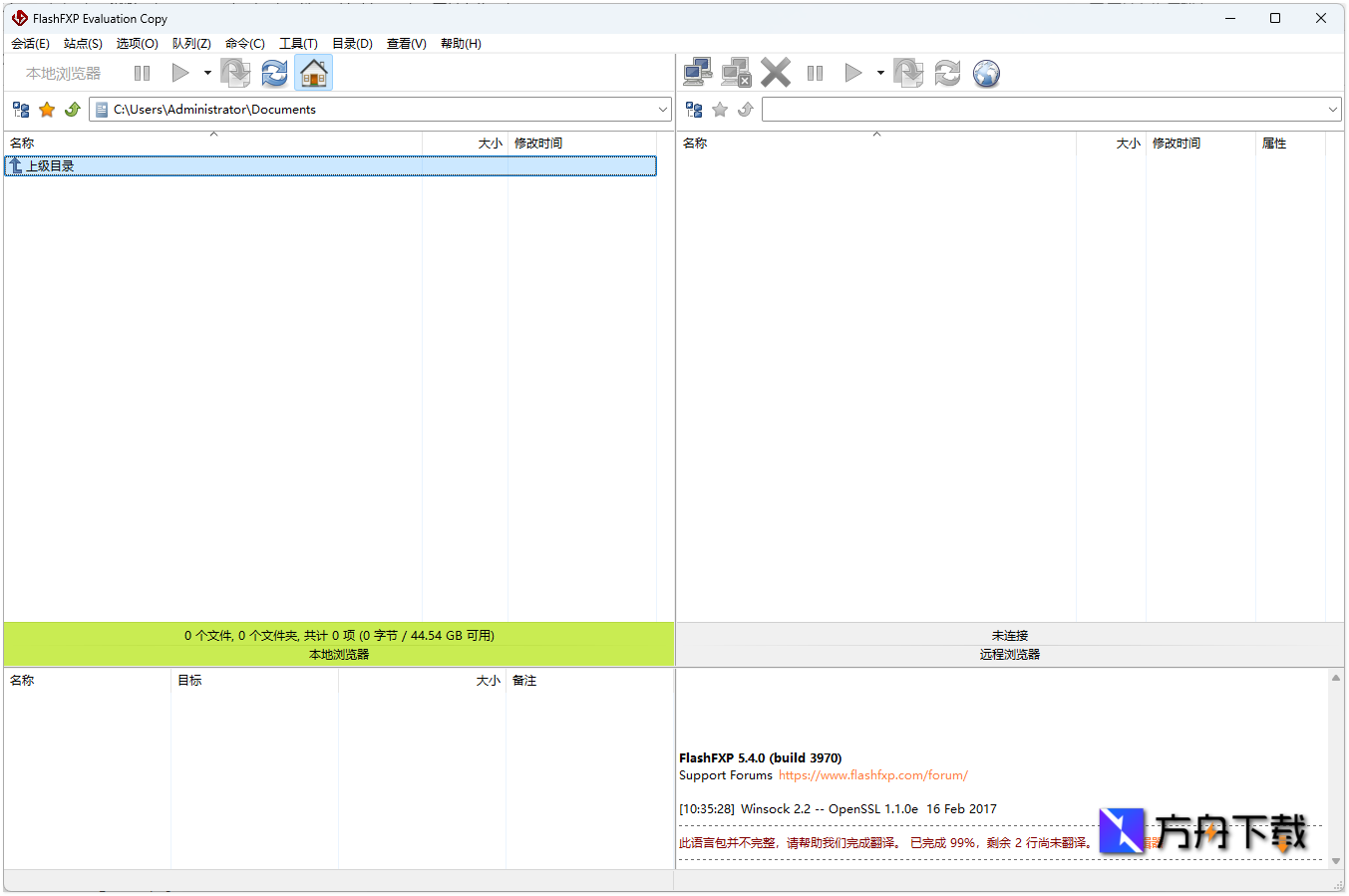Click the local pane transfer queue icon
The image size is (1349, 896).
[235, 73]
